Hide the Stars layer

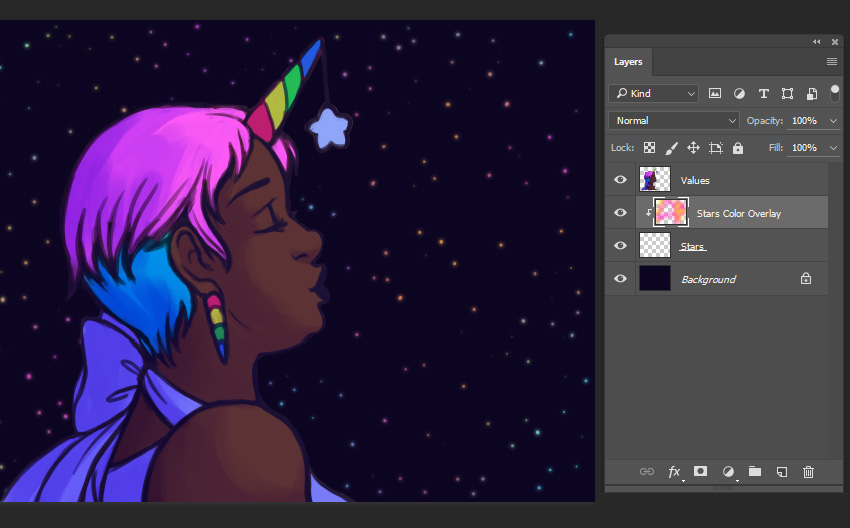tap(620, 246)
